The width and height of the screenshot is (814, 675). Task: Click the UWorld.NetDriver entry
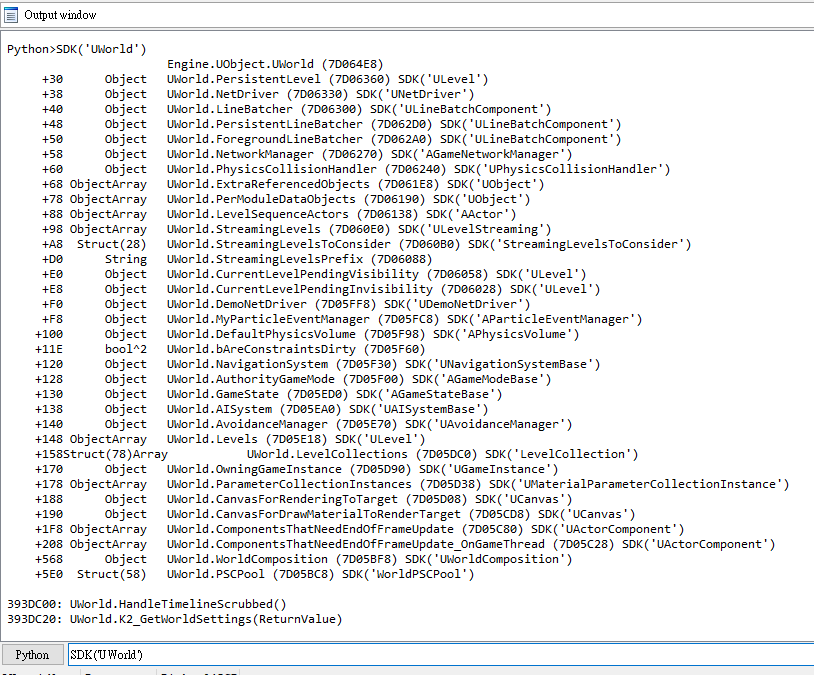tap(258, 94)
